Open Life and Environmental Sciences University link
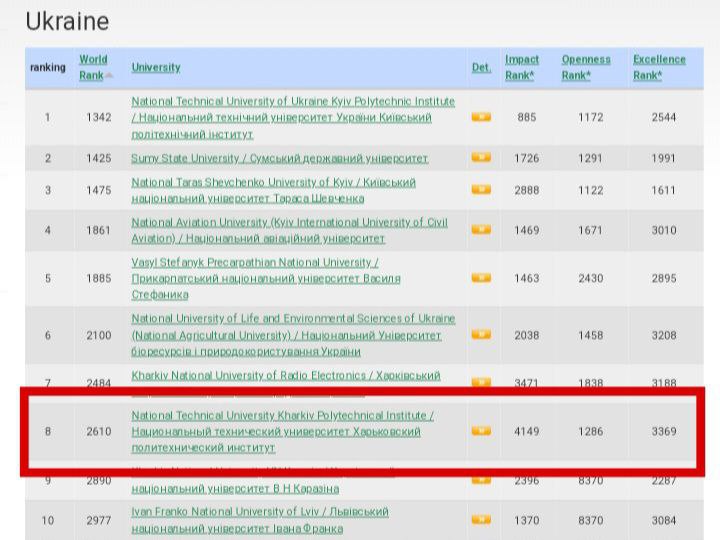Viewport: 720px width, 540px height. point(293,335)
